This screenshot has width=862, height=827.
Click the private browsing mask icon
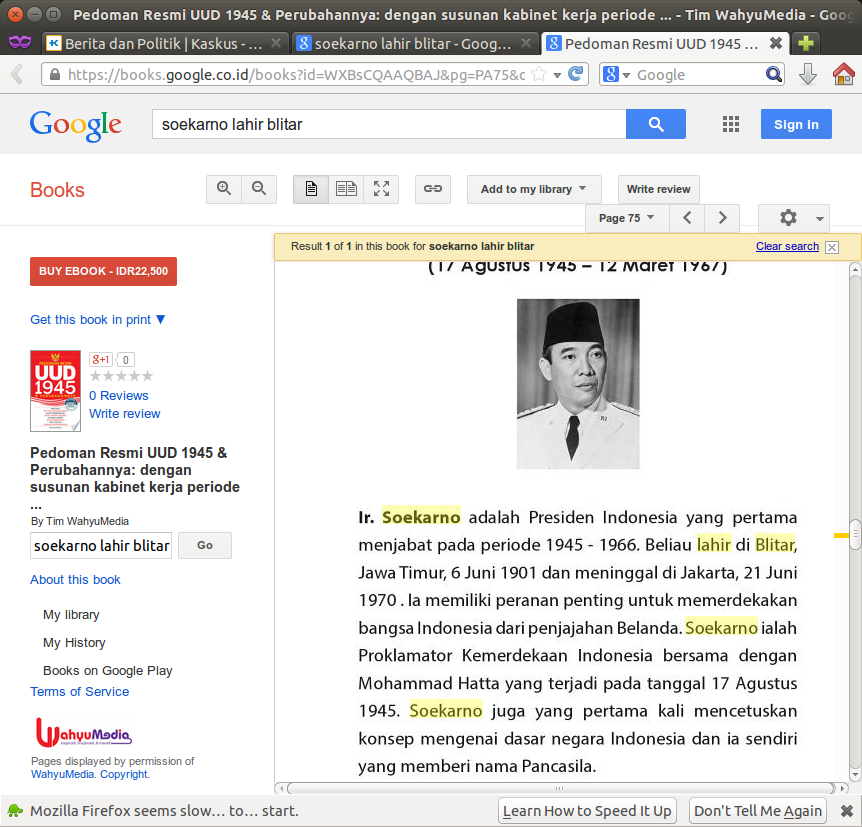(x=20, y=42)
